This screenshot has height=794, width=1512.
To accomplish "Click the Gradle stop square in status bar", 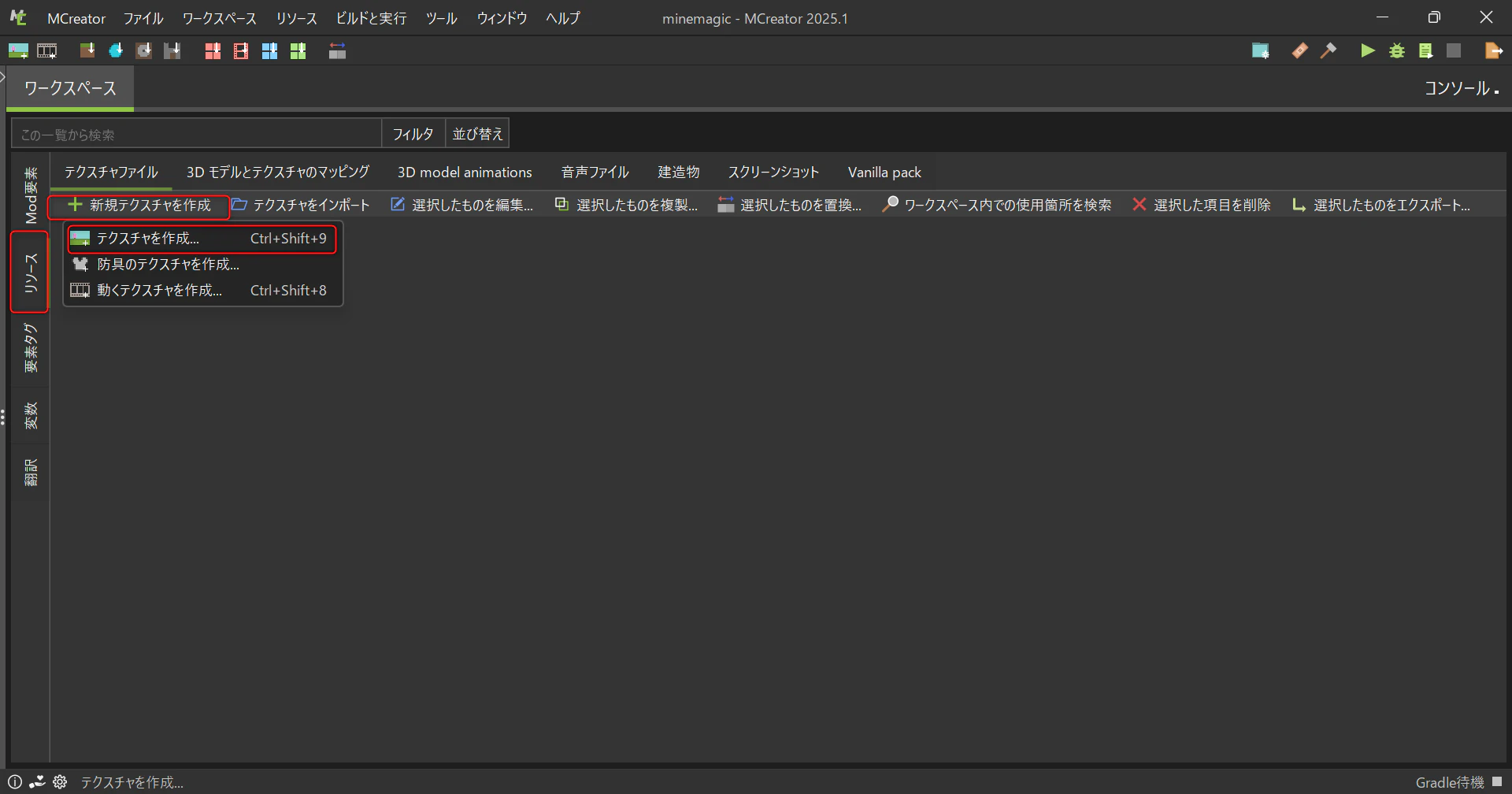I will point(1497,781).
